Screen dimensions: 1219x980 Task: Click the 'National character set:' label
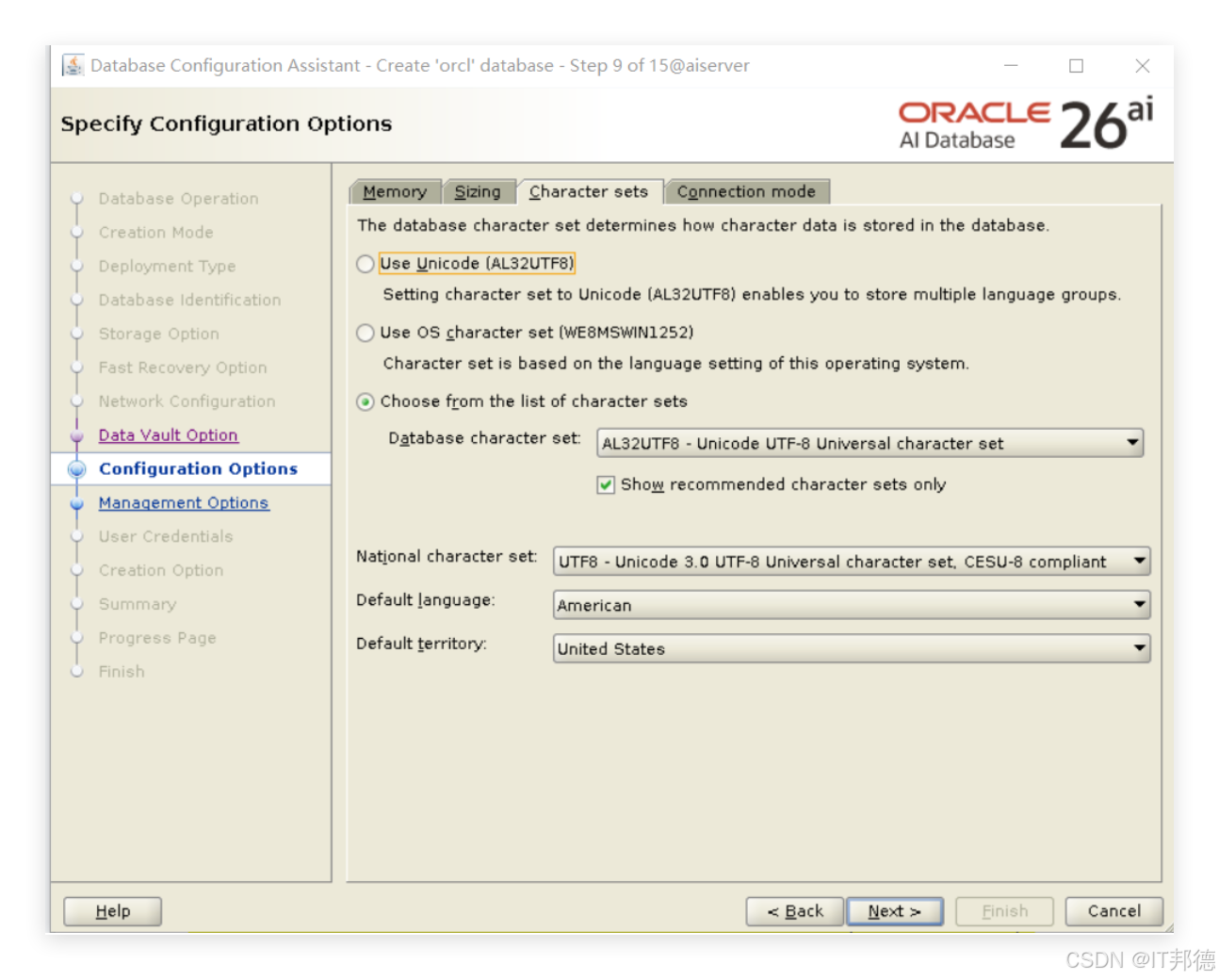coord(447,557)
